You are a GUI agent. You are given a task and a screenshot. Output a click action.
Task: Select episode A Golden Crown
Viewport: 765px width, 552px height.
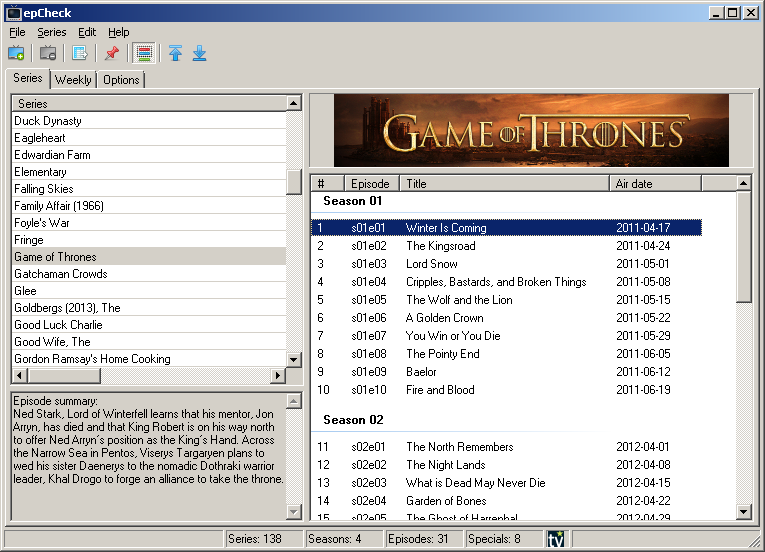pyautogui.click(x=506, y=318)
